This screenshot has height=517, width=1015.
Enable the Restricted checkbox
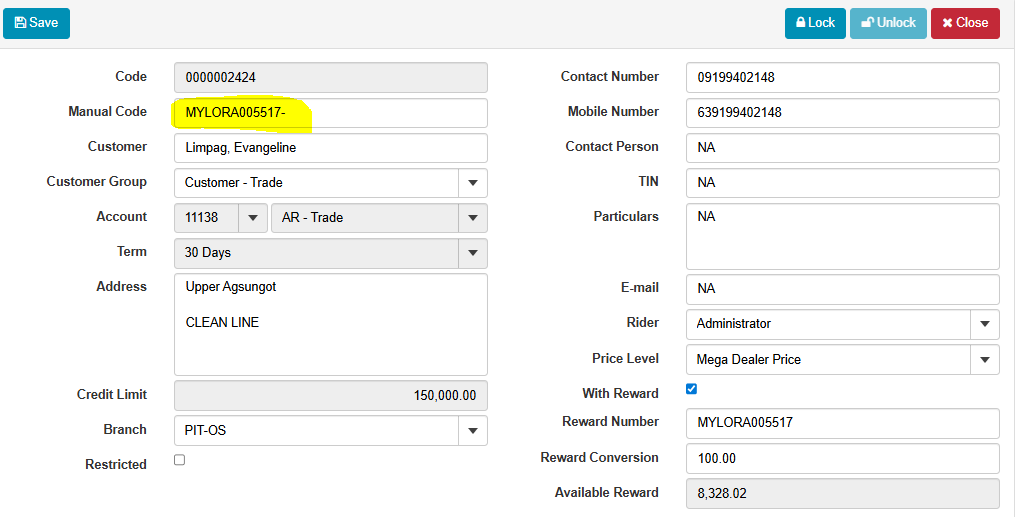[x=180, y=460]
